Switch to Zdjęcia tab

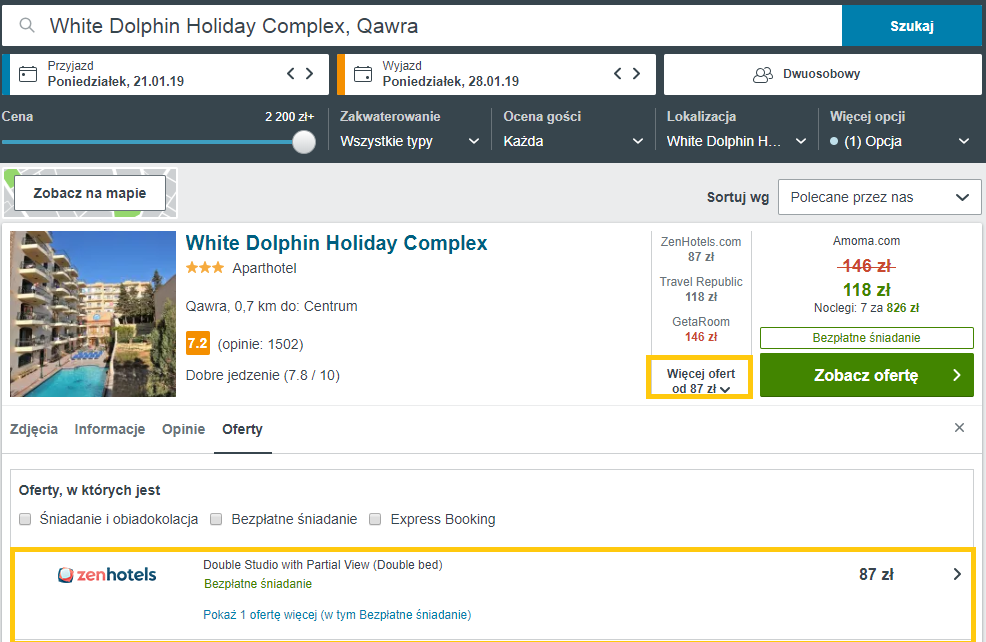(x=34, y=429)
